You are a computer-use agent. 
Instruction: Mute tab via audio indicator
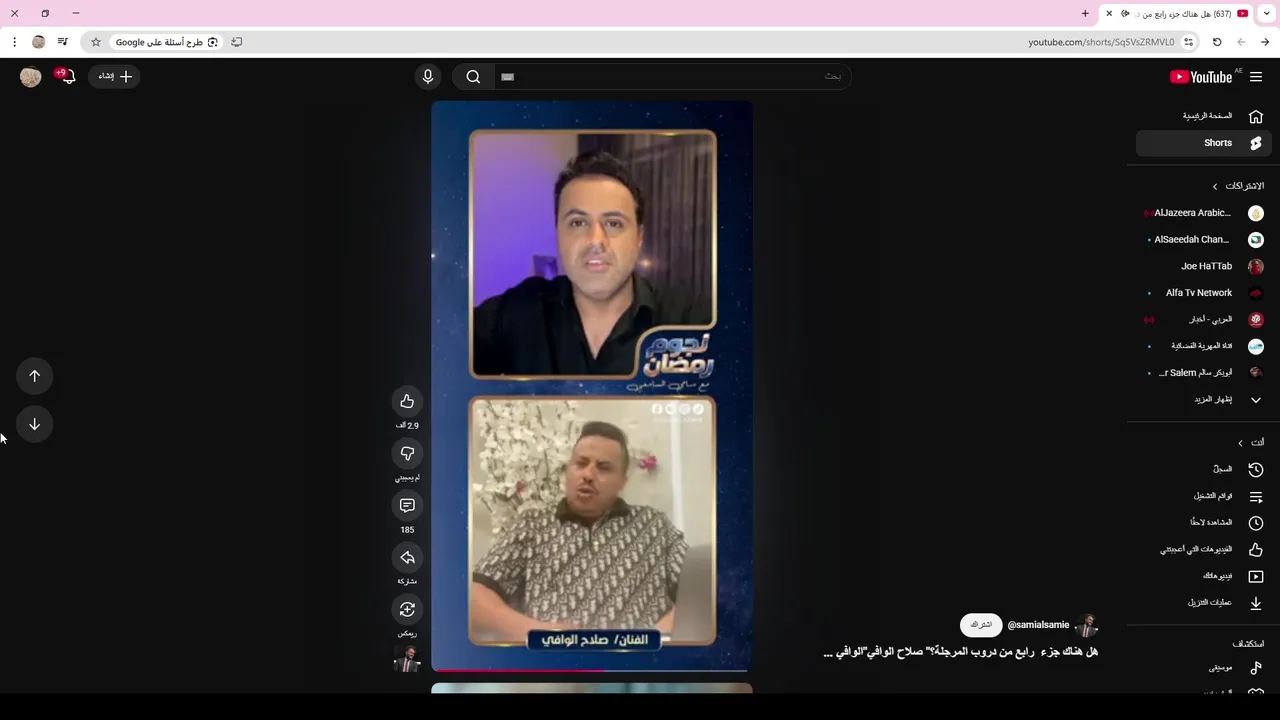pyautogui.click(x=1125, y=13)
